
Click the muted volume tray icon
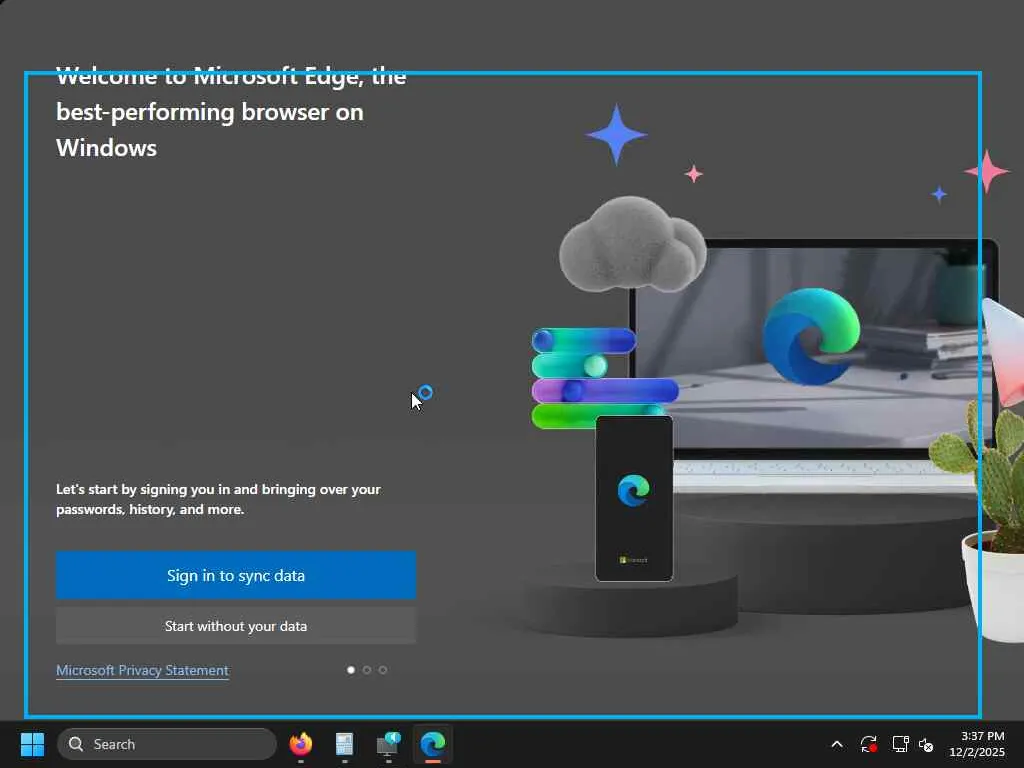(926, 744)
